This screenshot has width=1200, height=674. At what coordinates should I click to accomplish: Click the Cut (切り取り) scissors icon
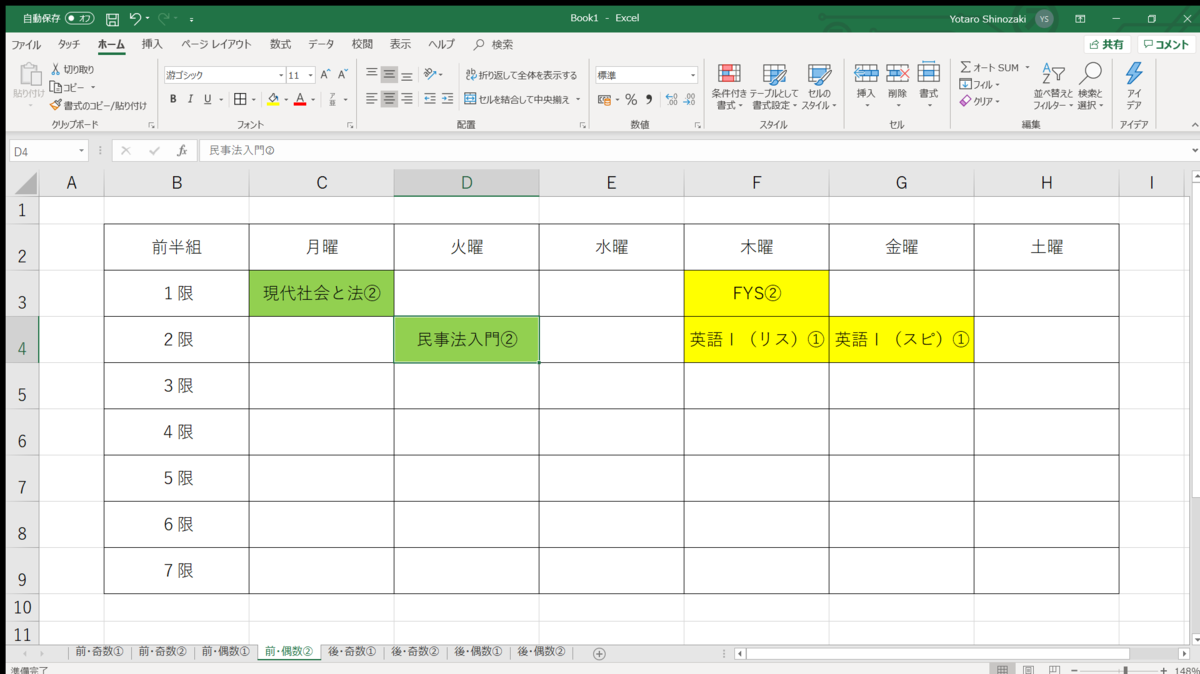(x=56, y=70)
